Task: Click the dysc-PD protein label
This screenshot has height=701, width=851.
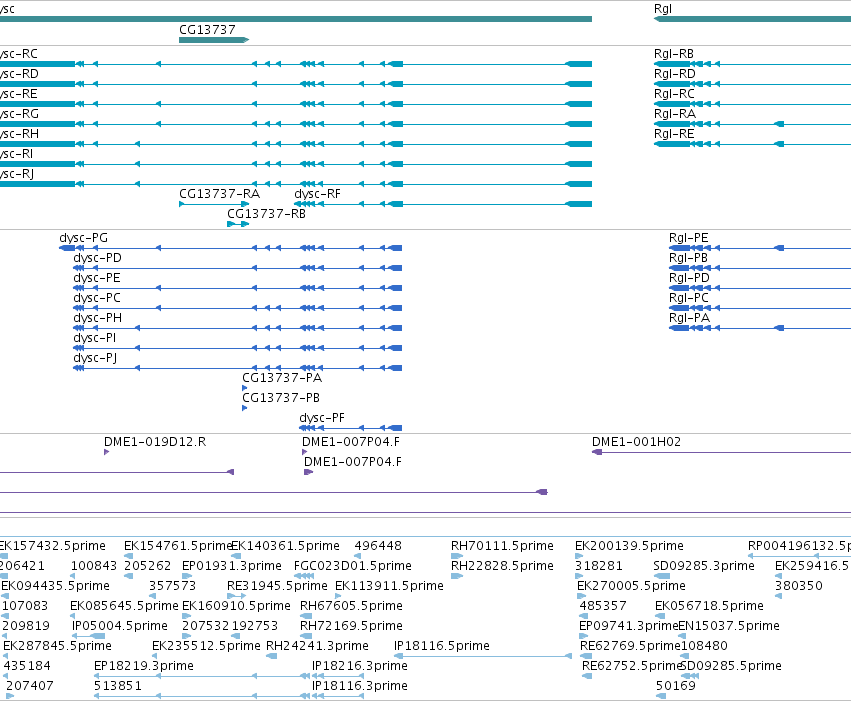Action: 97,258
